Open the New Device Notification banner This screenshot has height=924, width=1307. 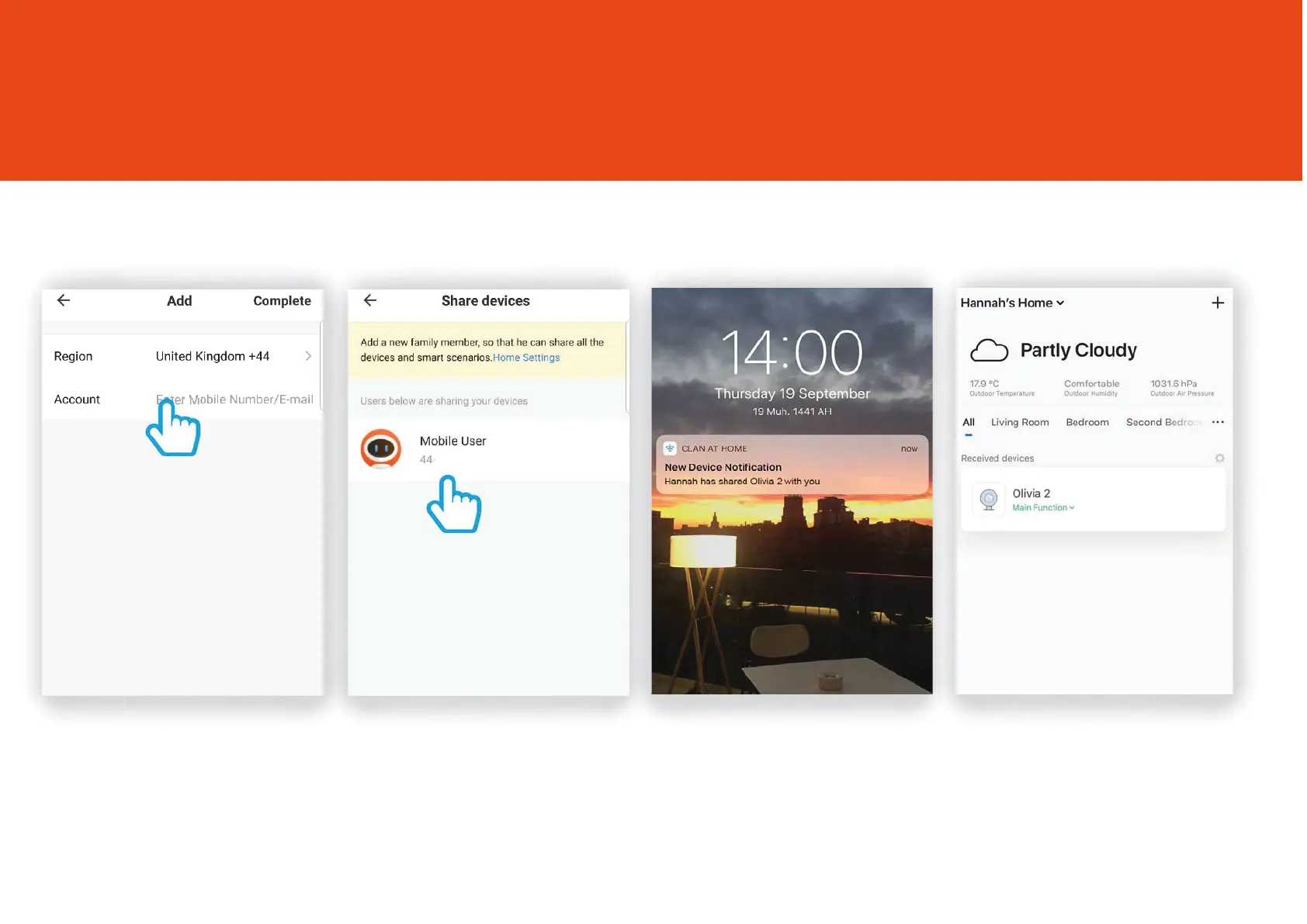[x=792, y=465]
